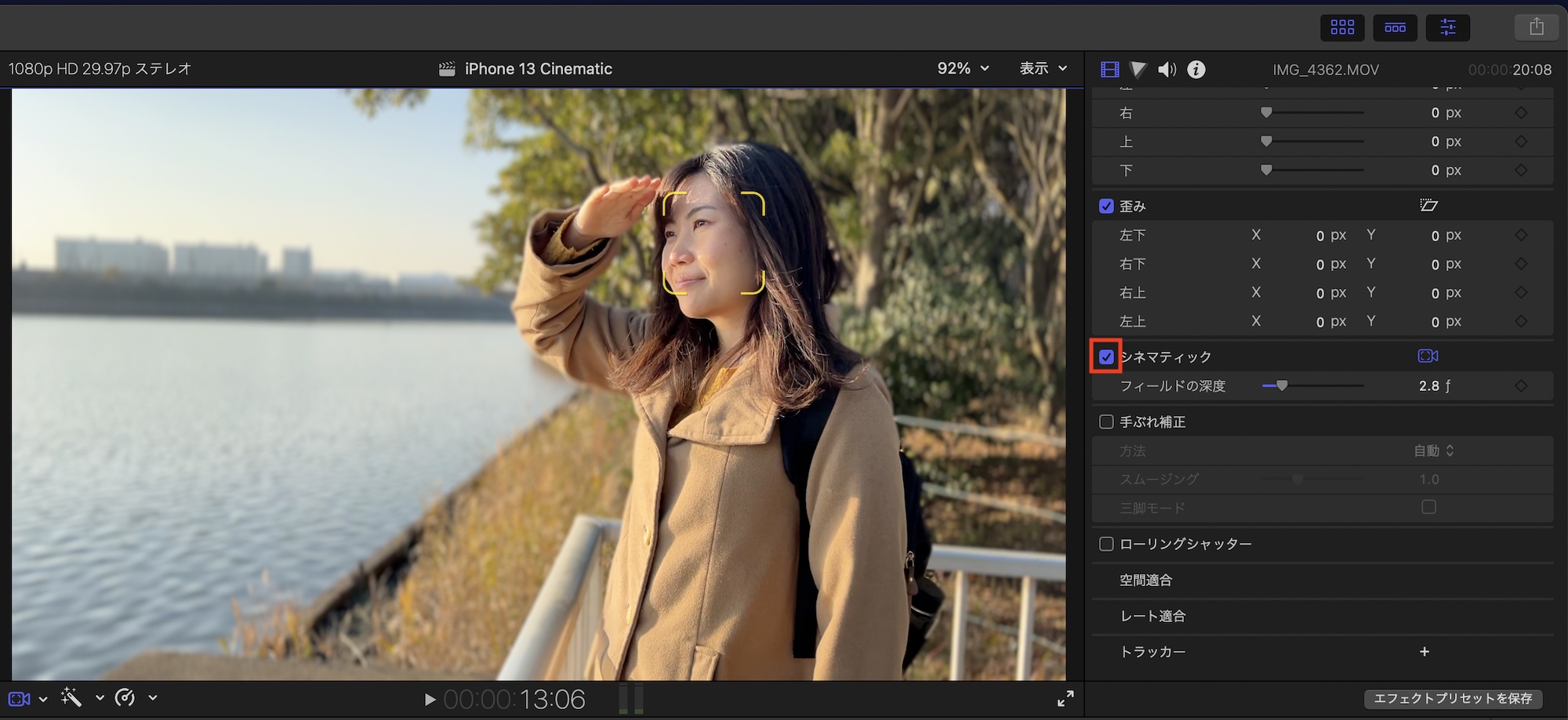Add a tracker with plus button

[x=1425, y=652]
